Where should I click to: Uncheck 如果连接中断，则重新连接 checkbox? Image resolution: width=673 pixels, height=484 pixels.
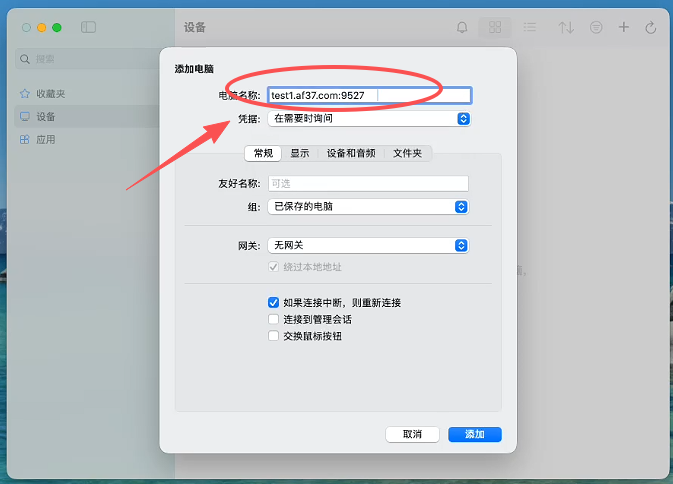(x=273, y=302)
